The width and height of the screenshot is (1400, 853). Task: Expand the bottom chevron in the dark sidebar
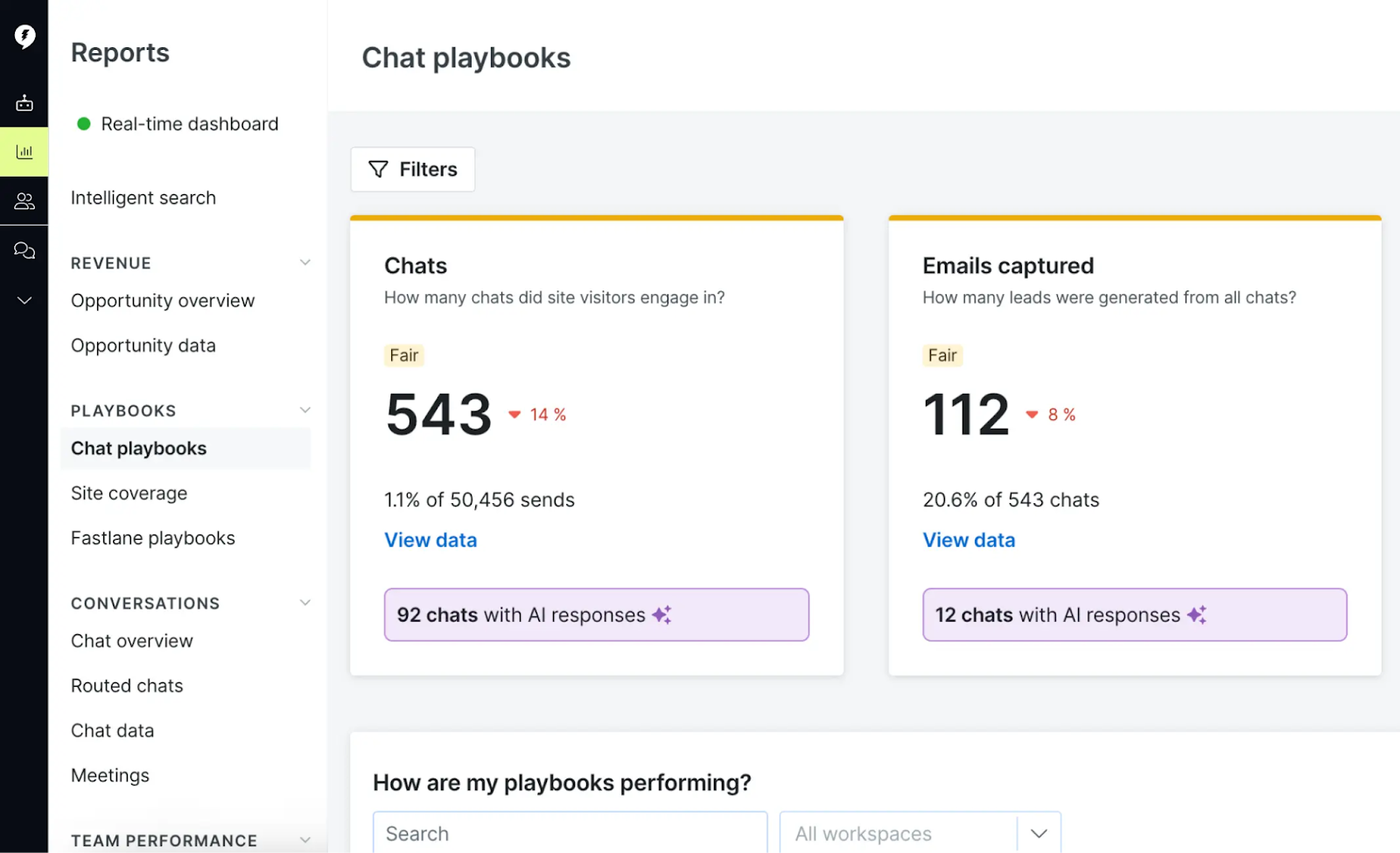[24, 300]
